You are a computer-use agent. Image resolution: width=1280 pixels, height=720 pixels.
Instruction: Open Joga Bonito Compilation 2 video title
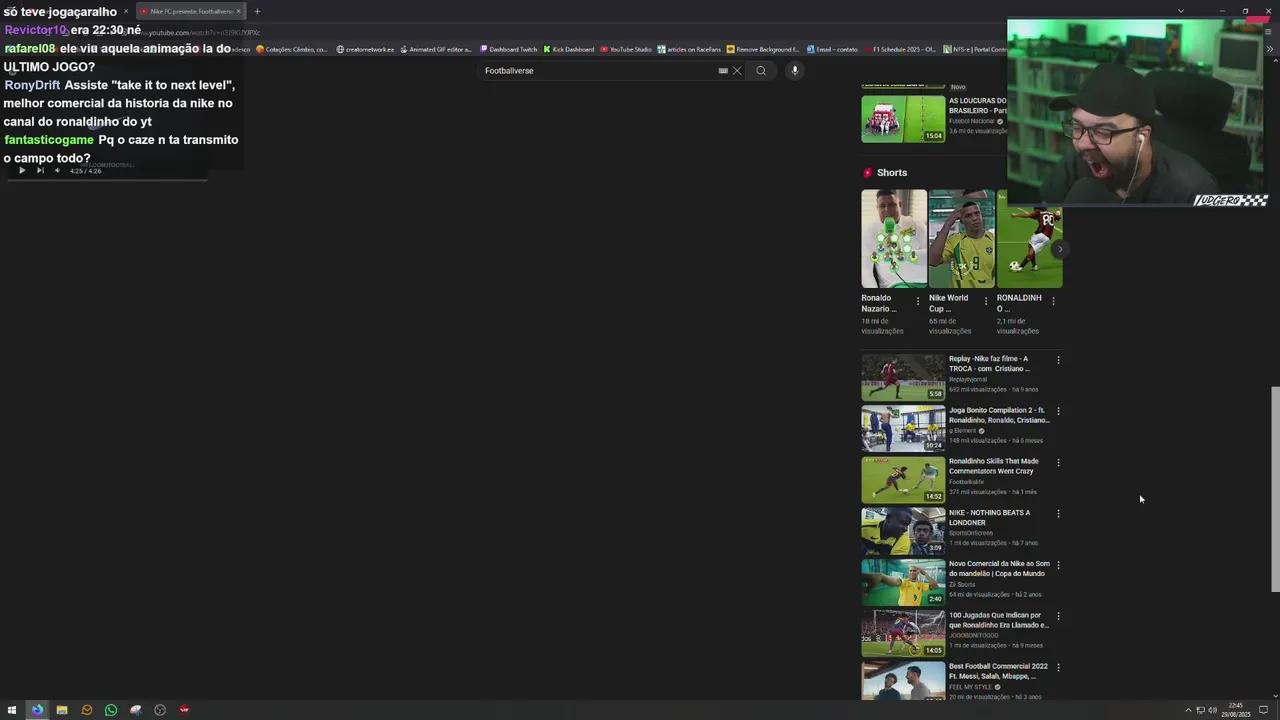(x=999, y=415)
